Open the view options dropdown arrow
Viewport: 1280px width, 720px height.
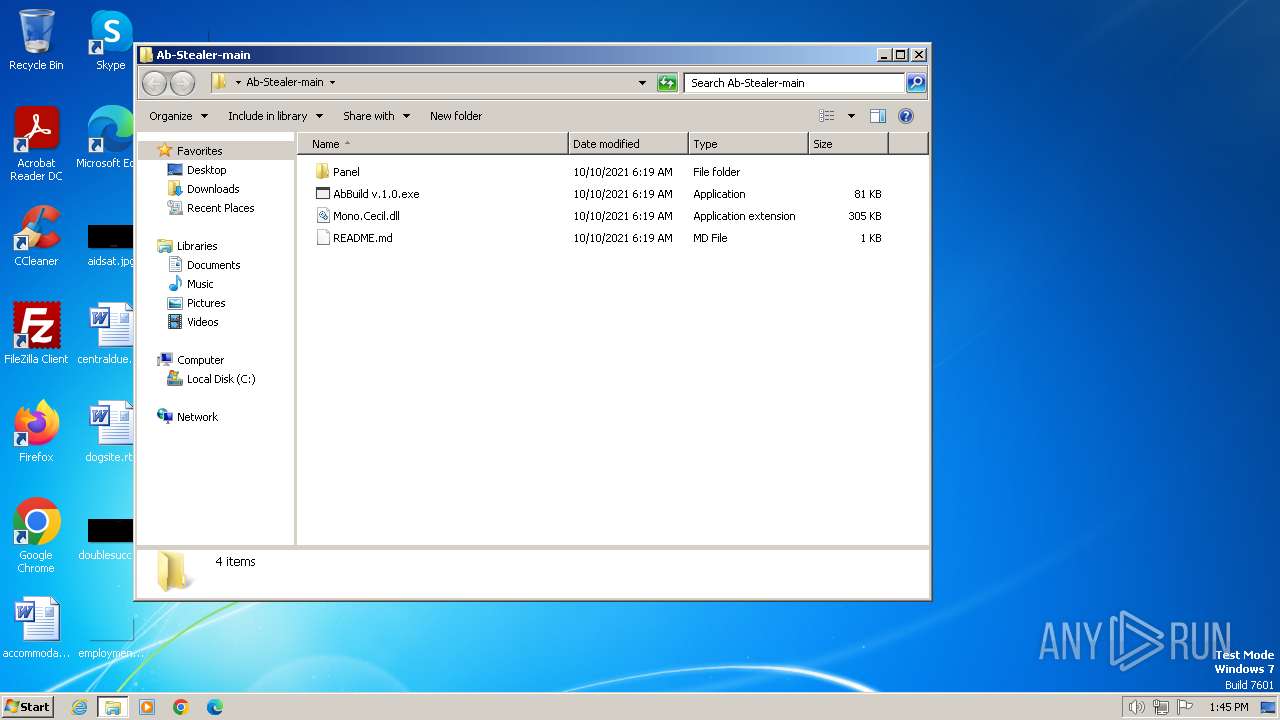click(851, 116)
